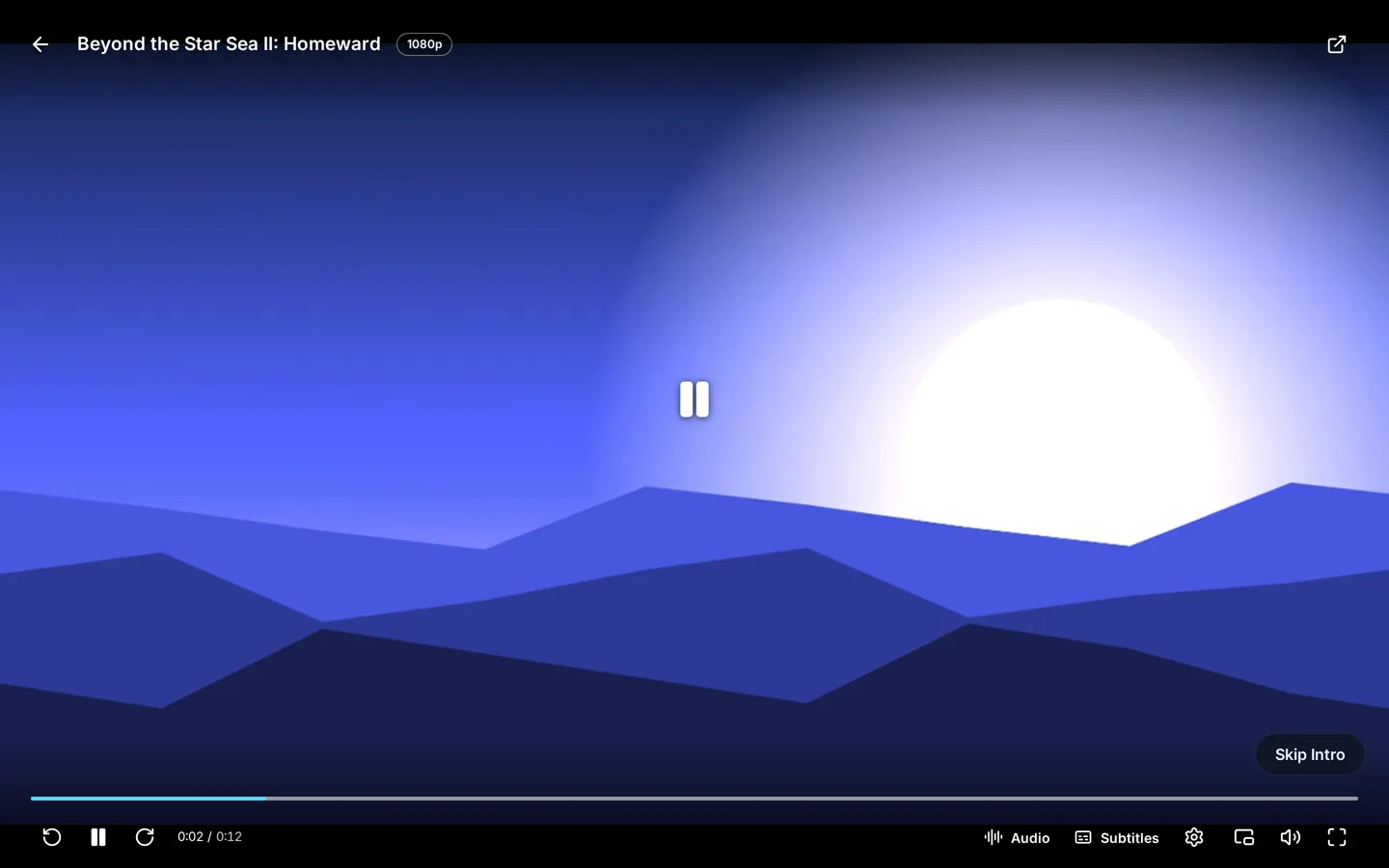
Task: Skip forward using the forward icon
Action: (145, 837)
